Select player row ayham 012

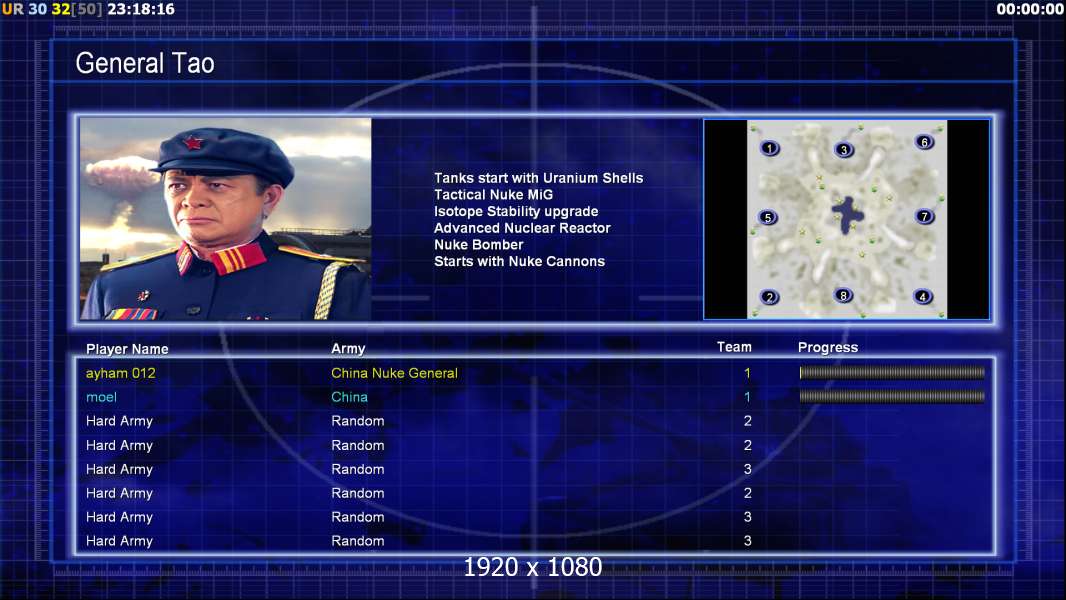pos(535,373)
